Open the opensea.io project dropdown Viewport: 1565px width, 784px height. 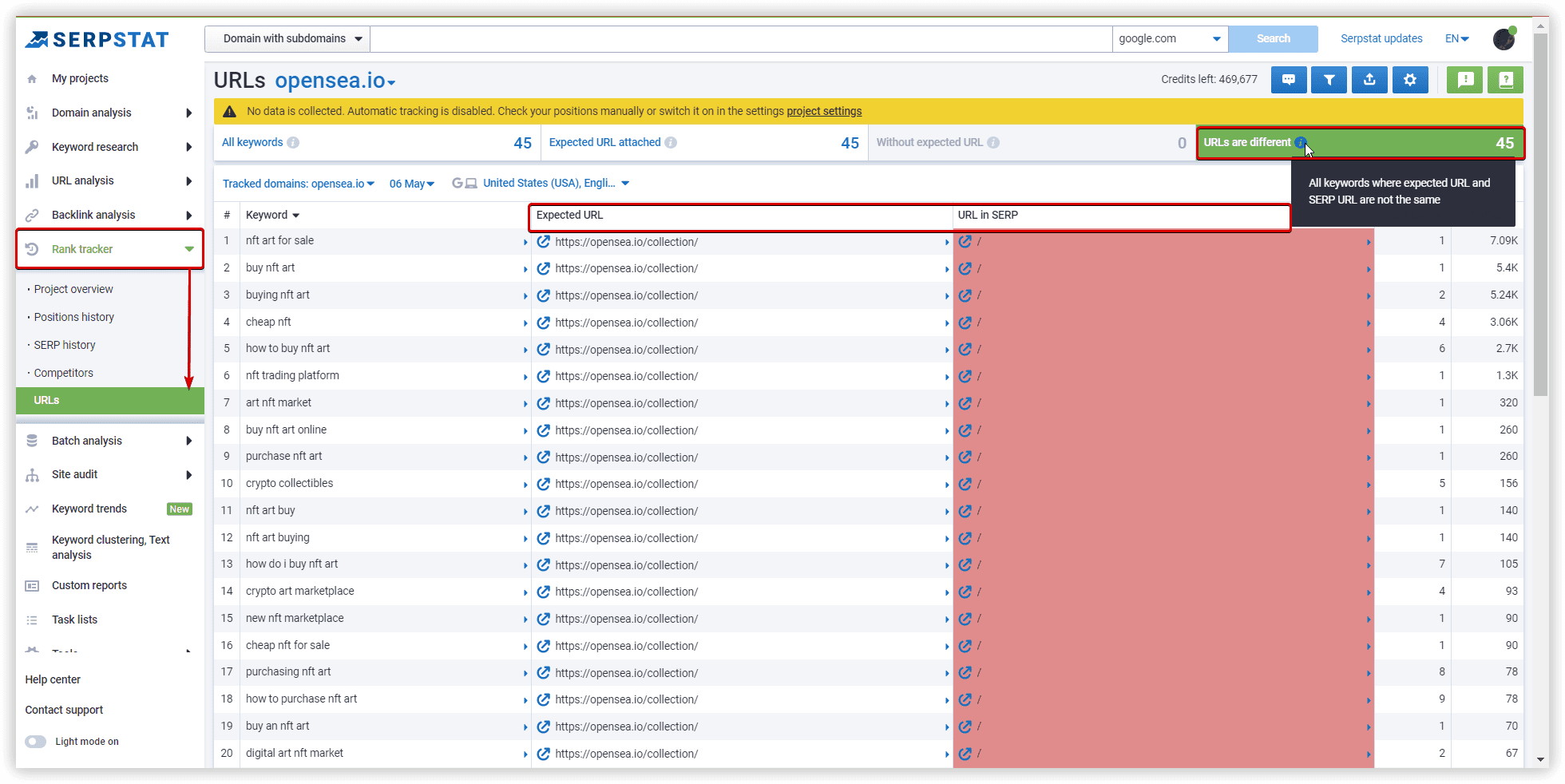coord(335,81)
